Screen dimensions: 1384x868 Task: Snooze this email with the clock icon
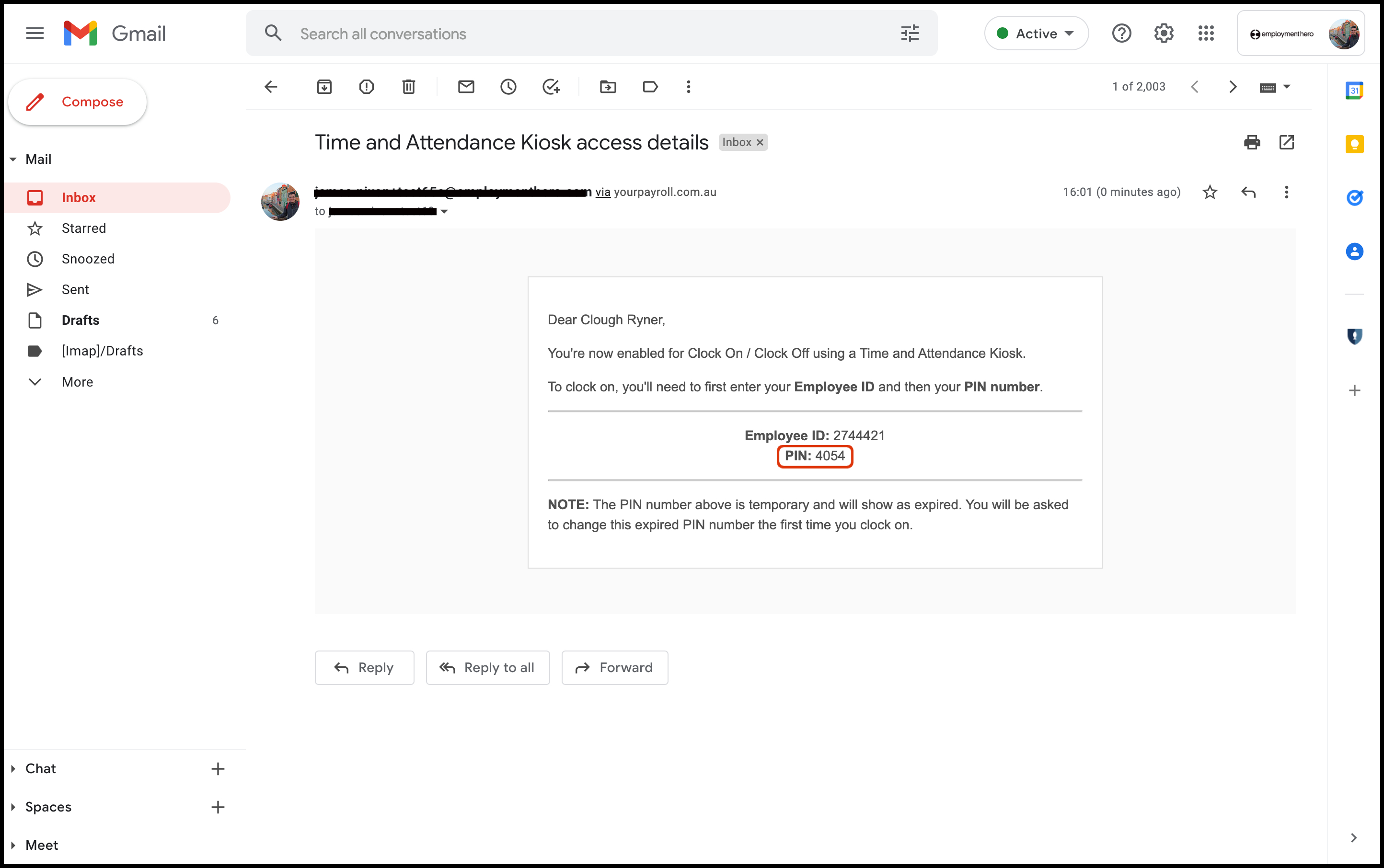click(x=508, y=87)
